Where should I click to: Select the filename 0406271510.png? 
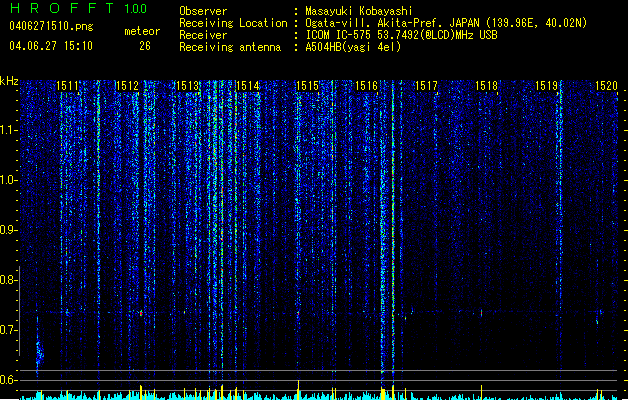[x=51, y=26]
